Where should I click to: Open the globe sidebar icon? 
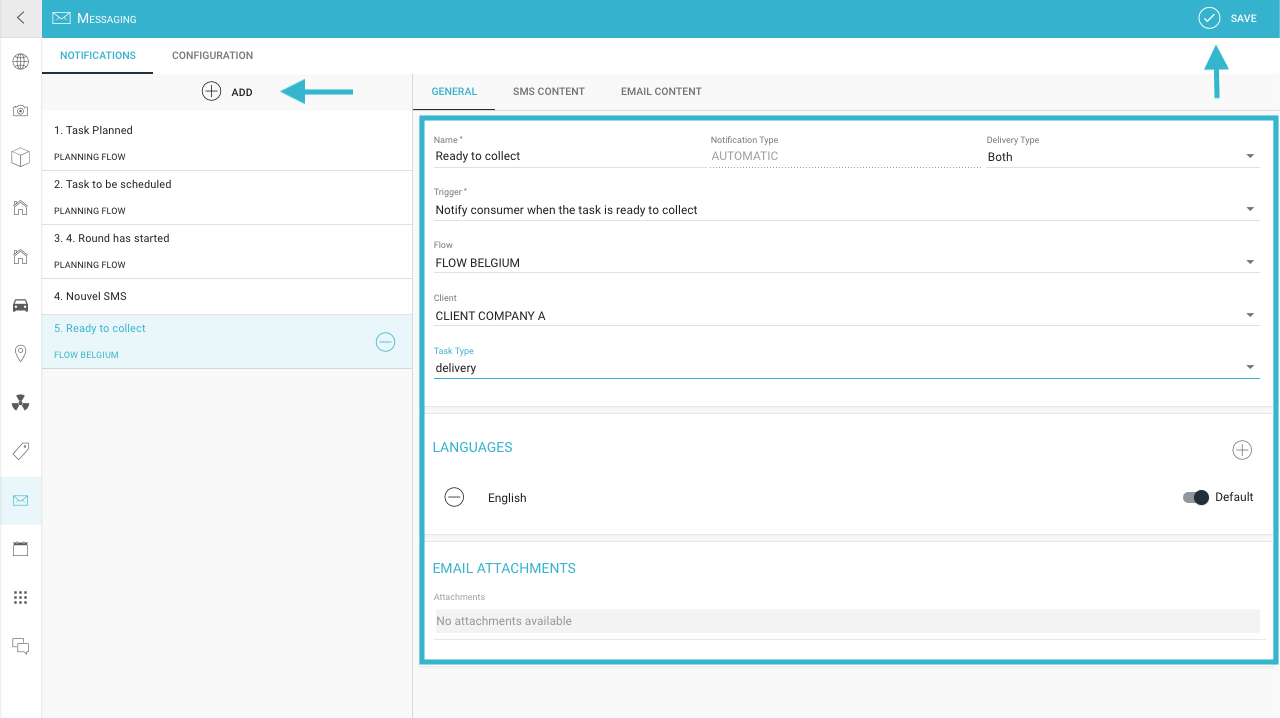(20, 62)
